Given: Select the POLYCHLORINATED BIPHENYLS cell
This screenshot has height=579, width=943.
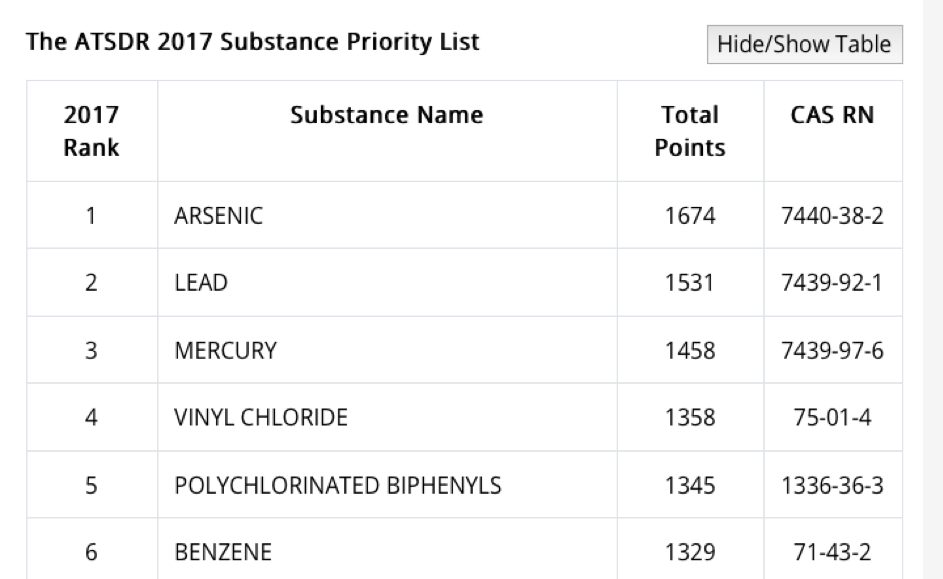Looking at the screenshot, I should click(x=338, y=486).
